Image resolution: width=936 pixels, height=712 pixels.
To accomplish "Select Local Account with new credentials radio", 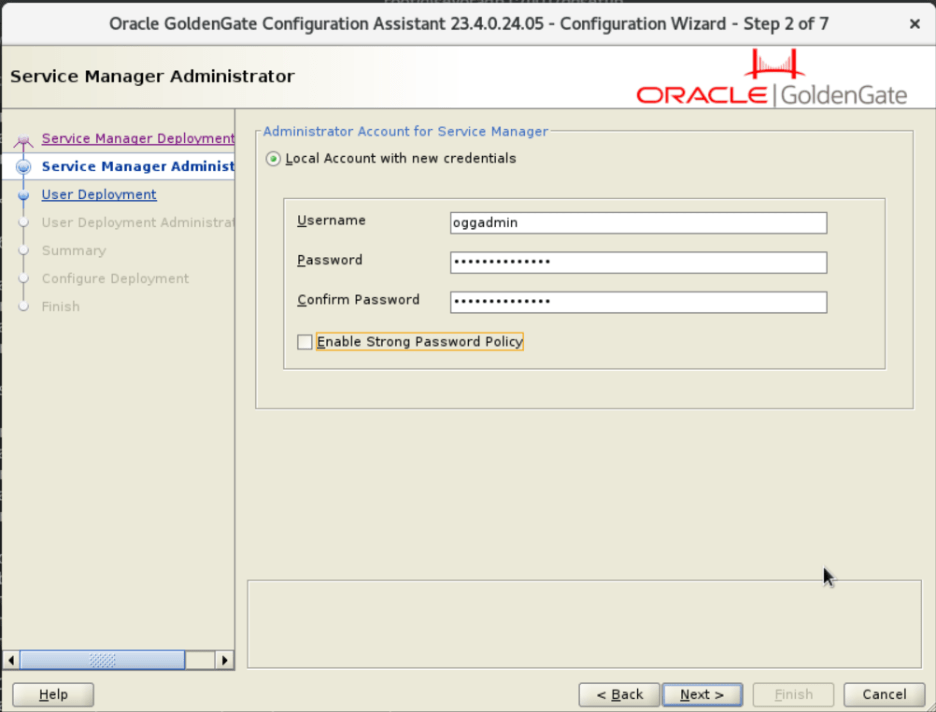I will 273,159.
